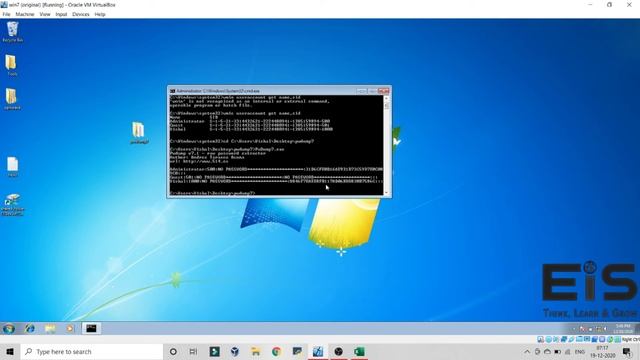Image resolution: width=640 pixels, height=360 pixels.
Task: Click the scroll-up arrow in cmd window
Action: click(x=386, y=98)
